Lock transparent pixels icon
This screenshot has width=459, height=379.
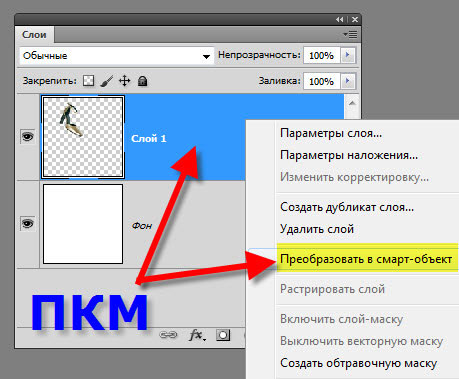click(x=88, y=81)
